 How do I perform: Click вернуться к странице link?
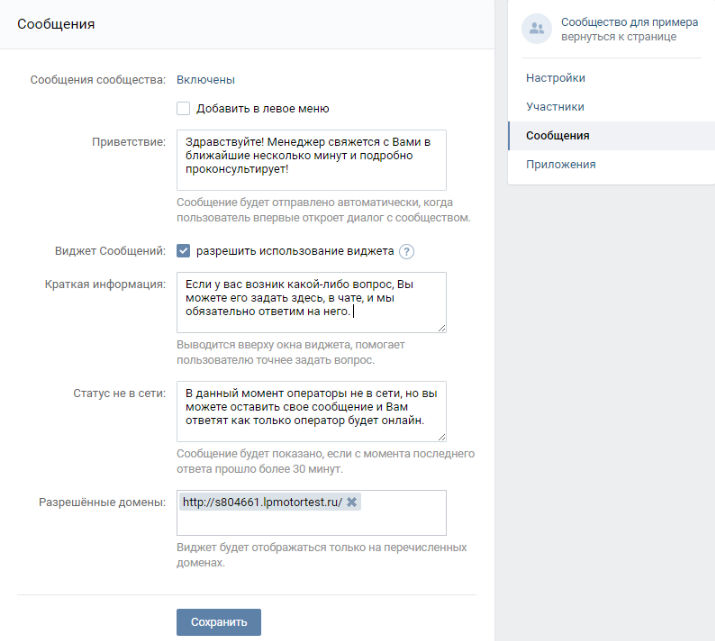click(x=618, y=36)
